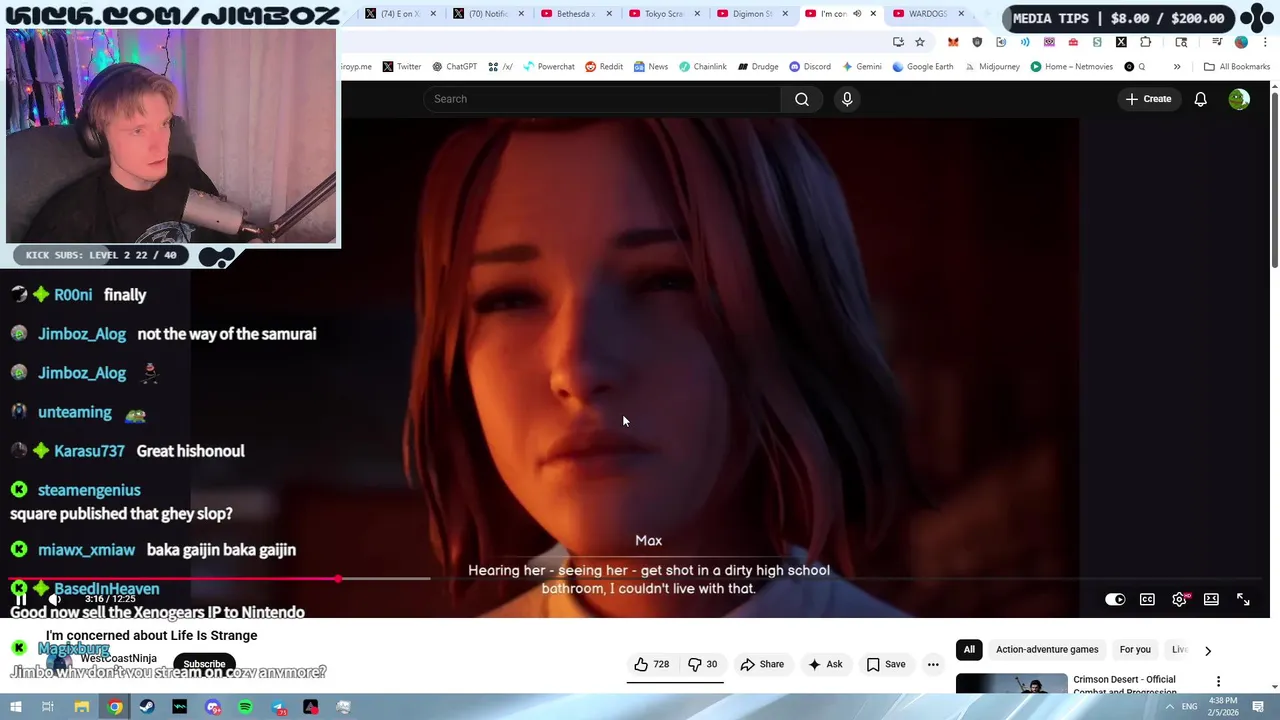Open Steam from the taskbar

147,707
